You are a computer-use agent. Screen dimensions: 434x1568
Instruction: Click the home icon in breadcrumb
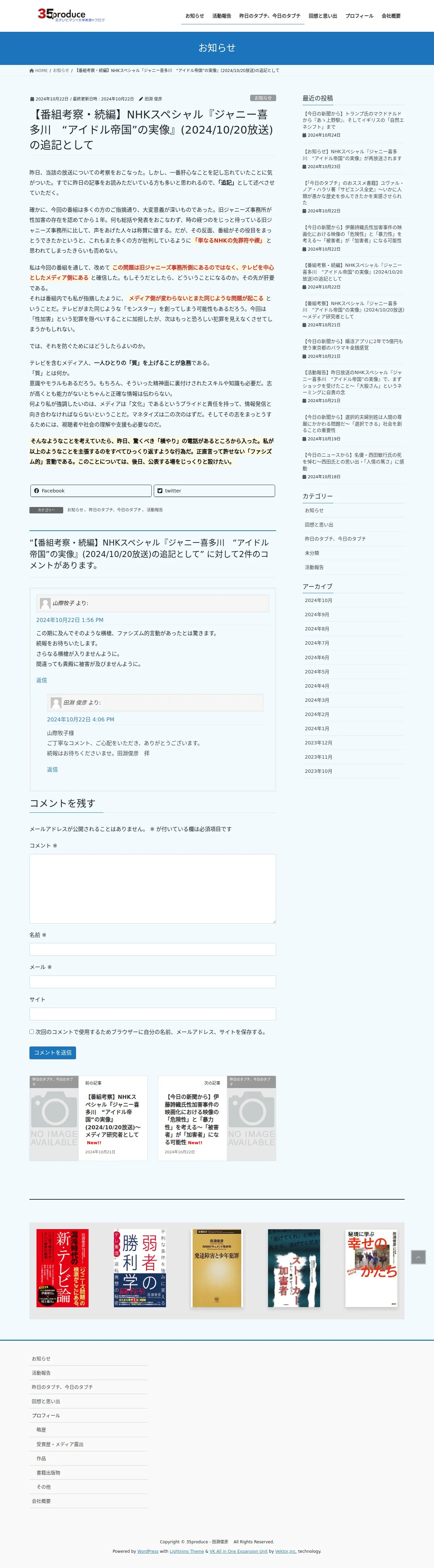pos(32,71)
